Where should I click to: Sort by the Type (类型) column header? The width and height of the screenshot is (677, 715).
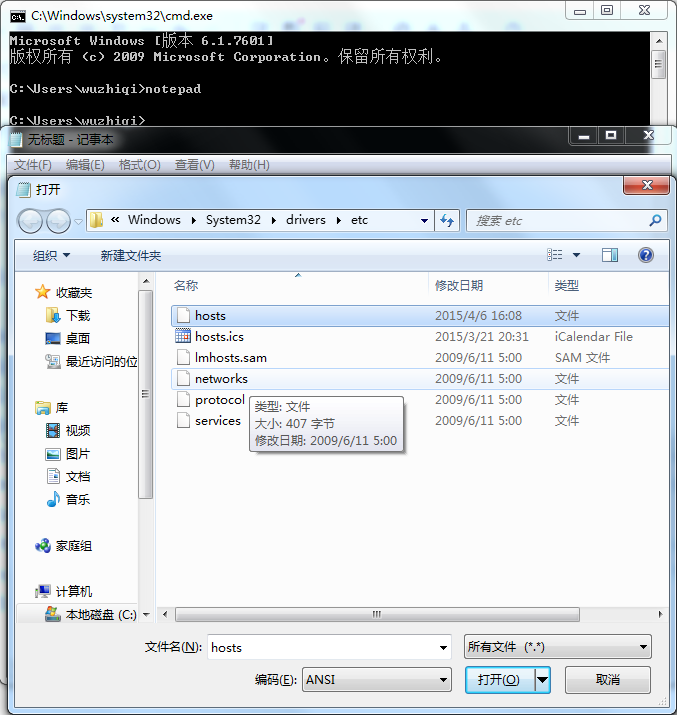click(x=567, y=286)
